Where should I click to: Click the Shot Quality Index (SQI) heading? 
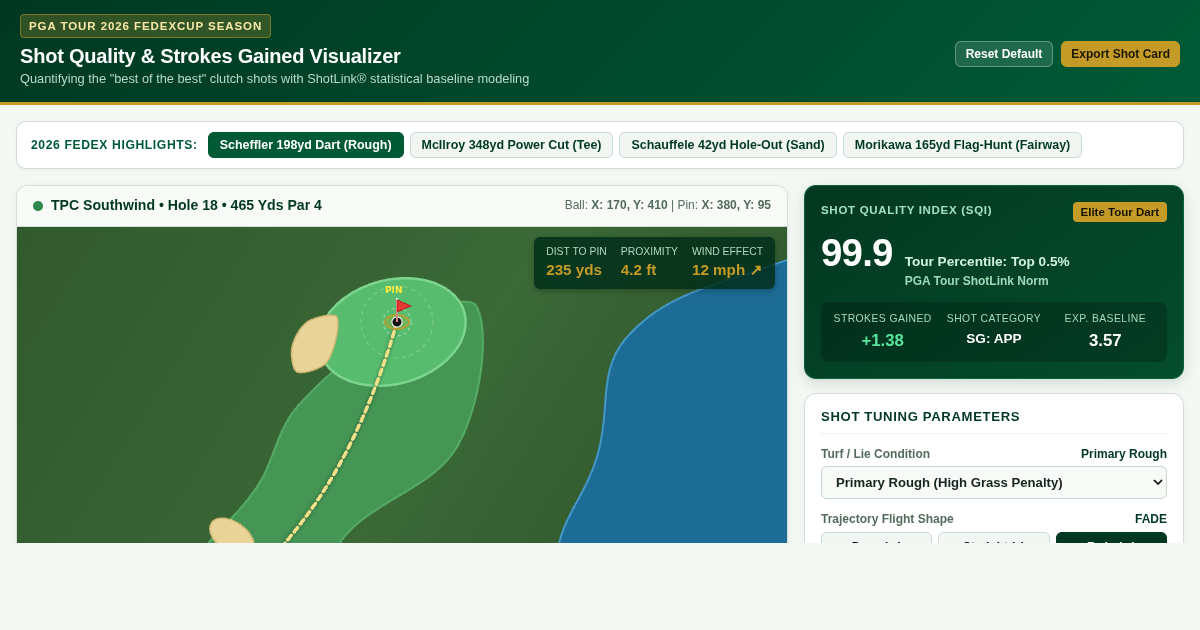point(906,210)
